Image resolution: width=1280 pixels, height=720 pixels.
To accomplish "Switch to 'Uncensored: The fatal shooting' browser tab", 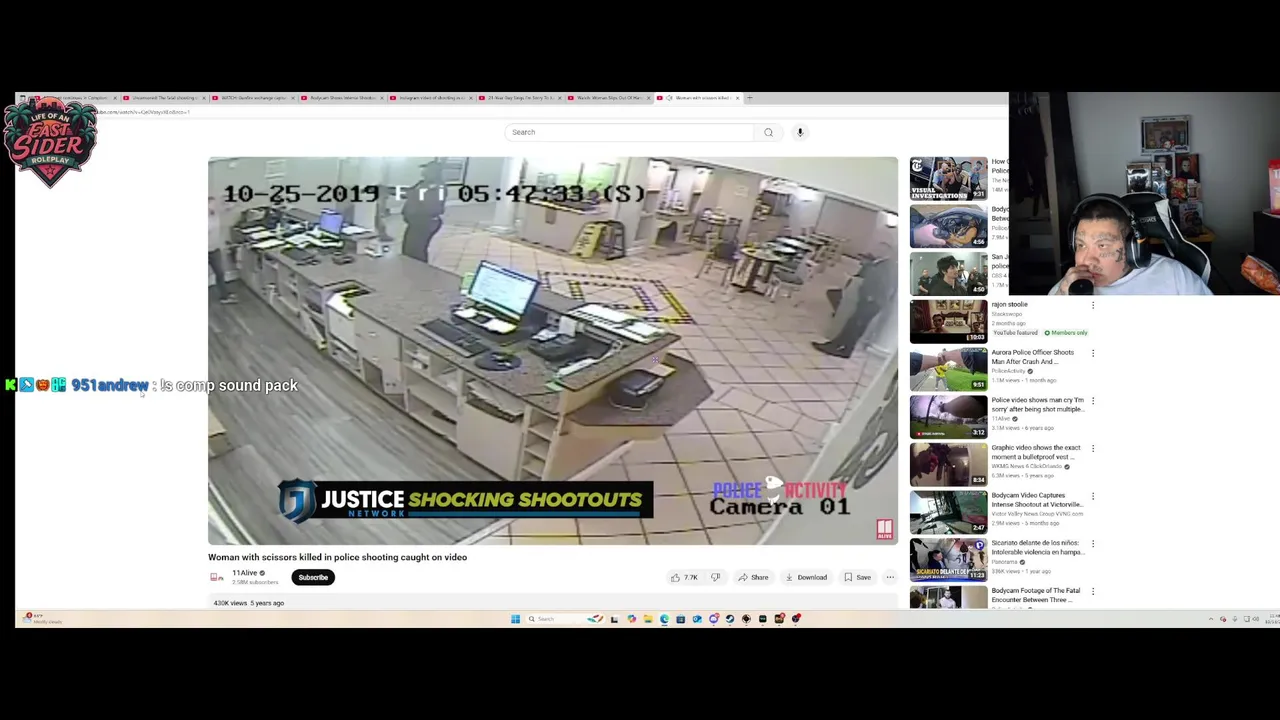I will pos(163,98).
